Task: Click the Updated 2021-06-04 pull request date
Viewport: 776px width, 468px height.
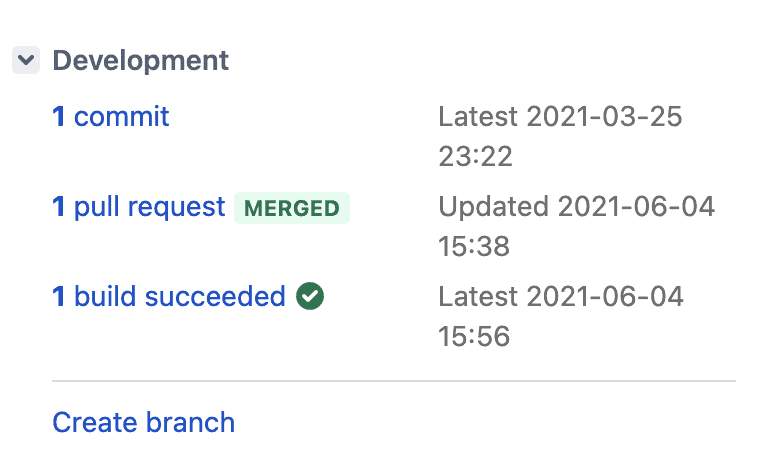Action: [577, 207]
